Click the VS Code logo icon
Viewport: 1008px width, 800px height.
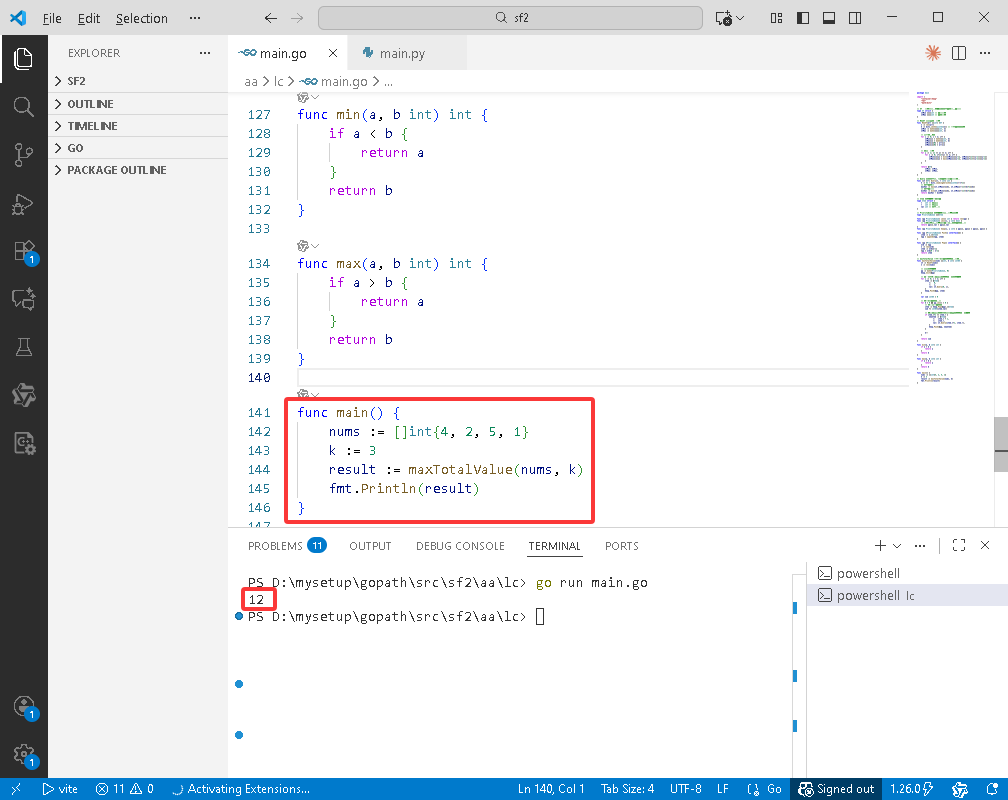point(18,18)
